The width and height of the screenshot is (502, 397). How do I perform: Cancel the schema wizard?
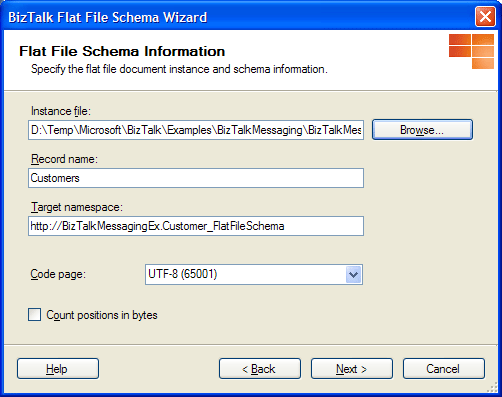click(x=443, y=369)
